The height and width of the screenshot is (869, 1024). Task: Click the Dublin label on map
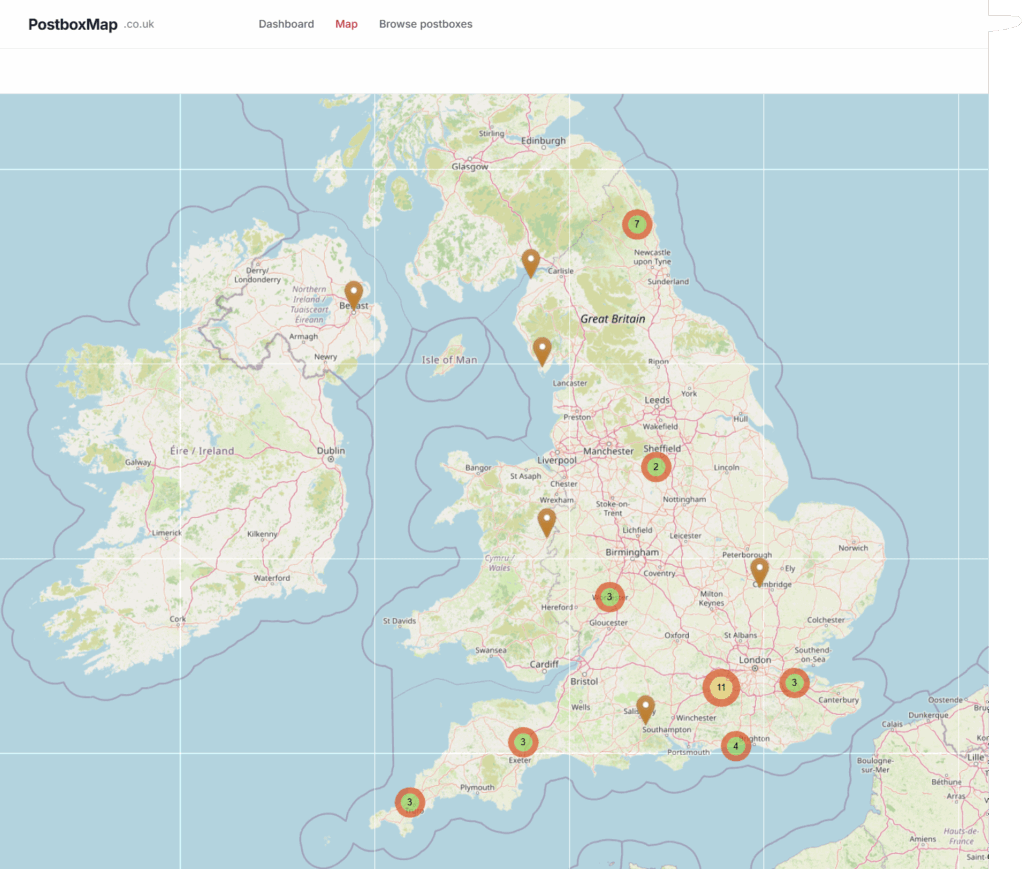click(330, 450)
